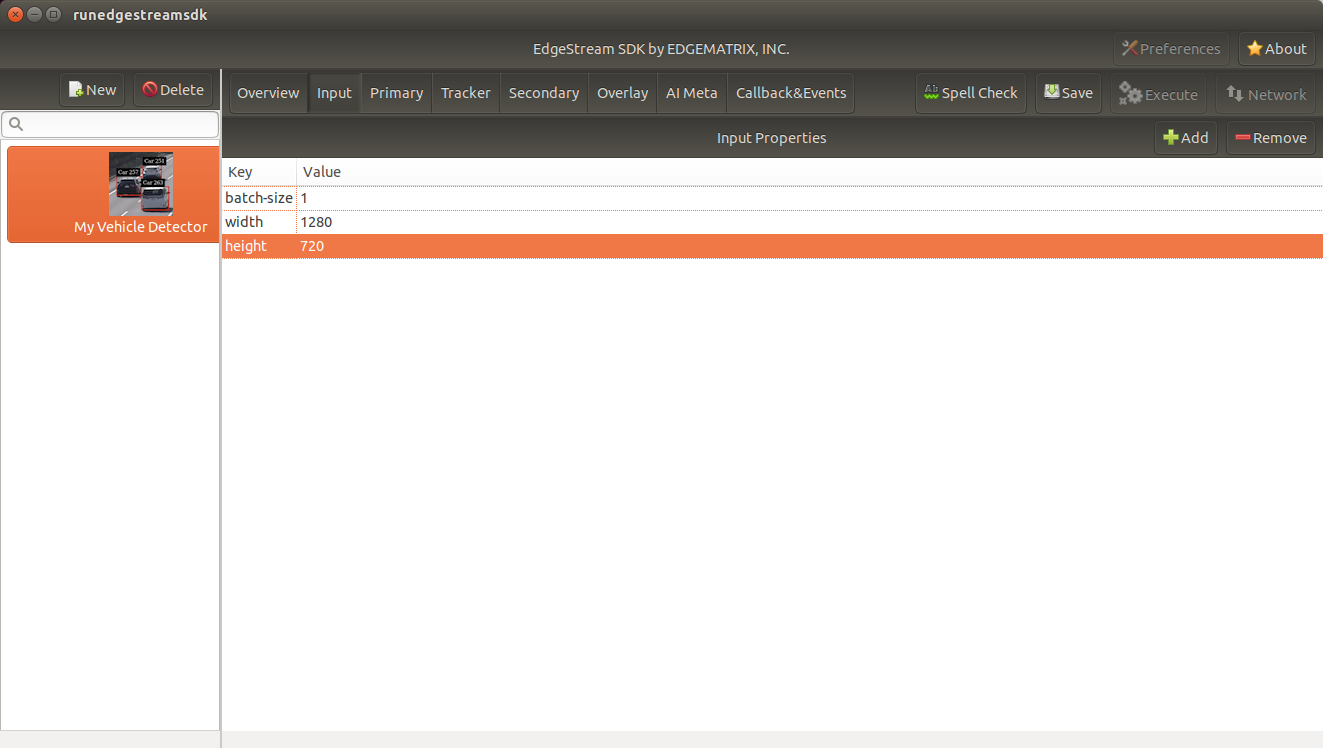Select the batch-size key cell
This screenshot has width=1323, height=748.
click(x=259, y=198)
